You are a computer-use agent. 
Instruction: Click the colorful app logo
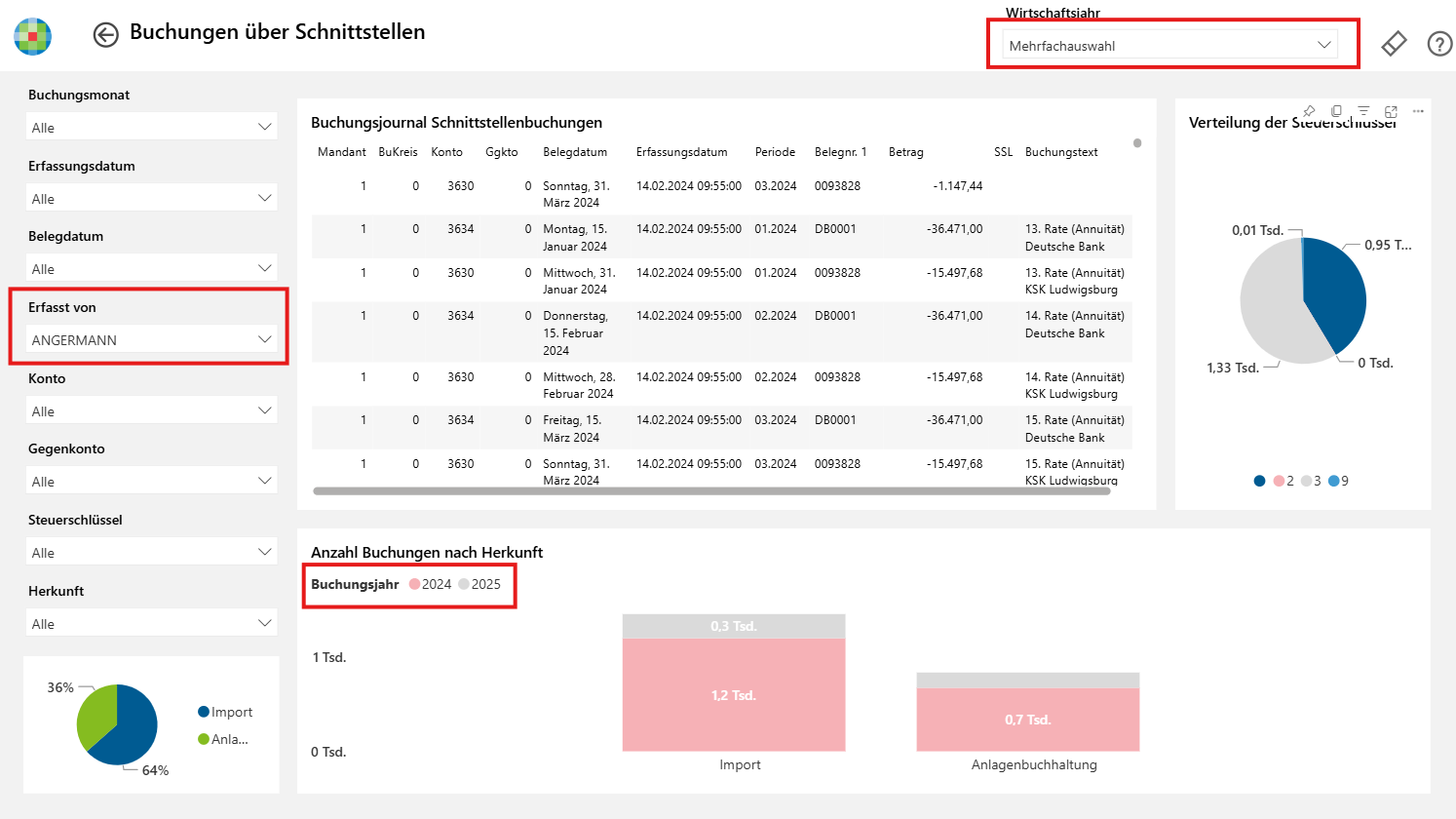pos(33,35)
